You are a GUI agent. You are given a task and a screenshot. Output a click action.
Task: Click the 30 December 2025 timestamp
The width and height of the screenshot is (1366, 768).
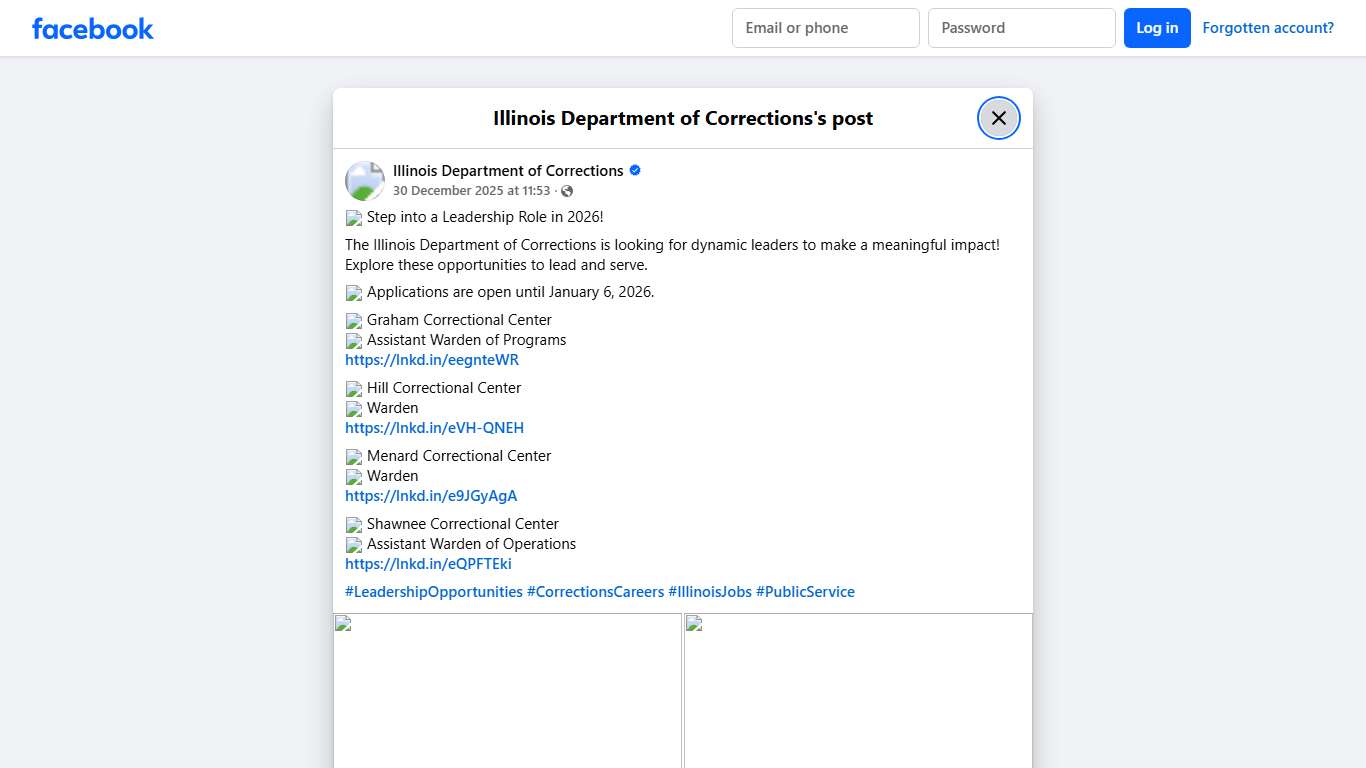pyautogui.click(x=471, y=191)
